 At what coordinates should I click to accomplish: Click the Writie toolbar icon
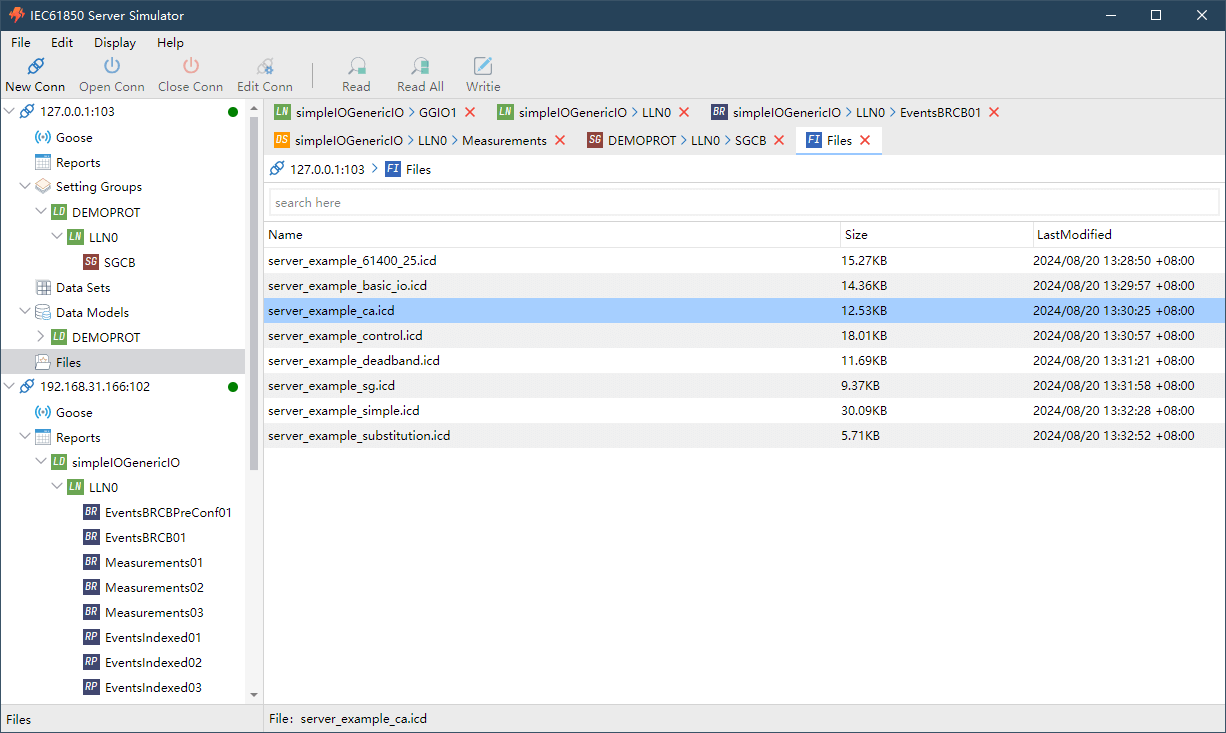(483, 66)
